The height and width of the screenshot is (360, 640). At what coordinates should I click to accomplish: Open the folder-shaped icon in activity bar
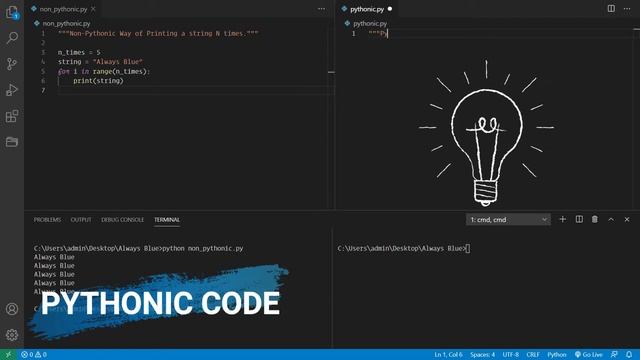click(x=12, y=142)
